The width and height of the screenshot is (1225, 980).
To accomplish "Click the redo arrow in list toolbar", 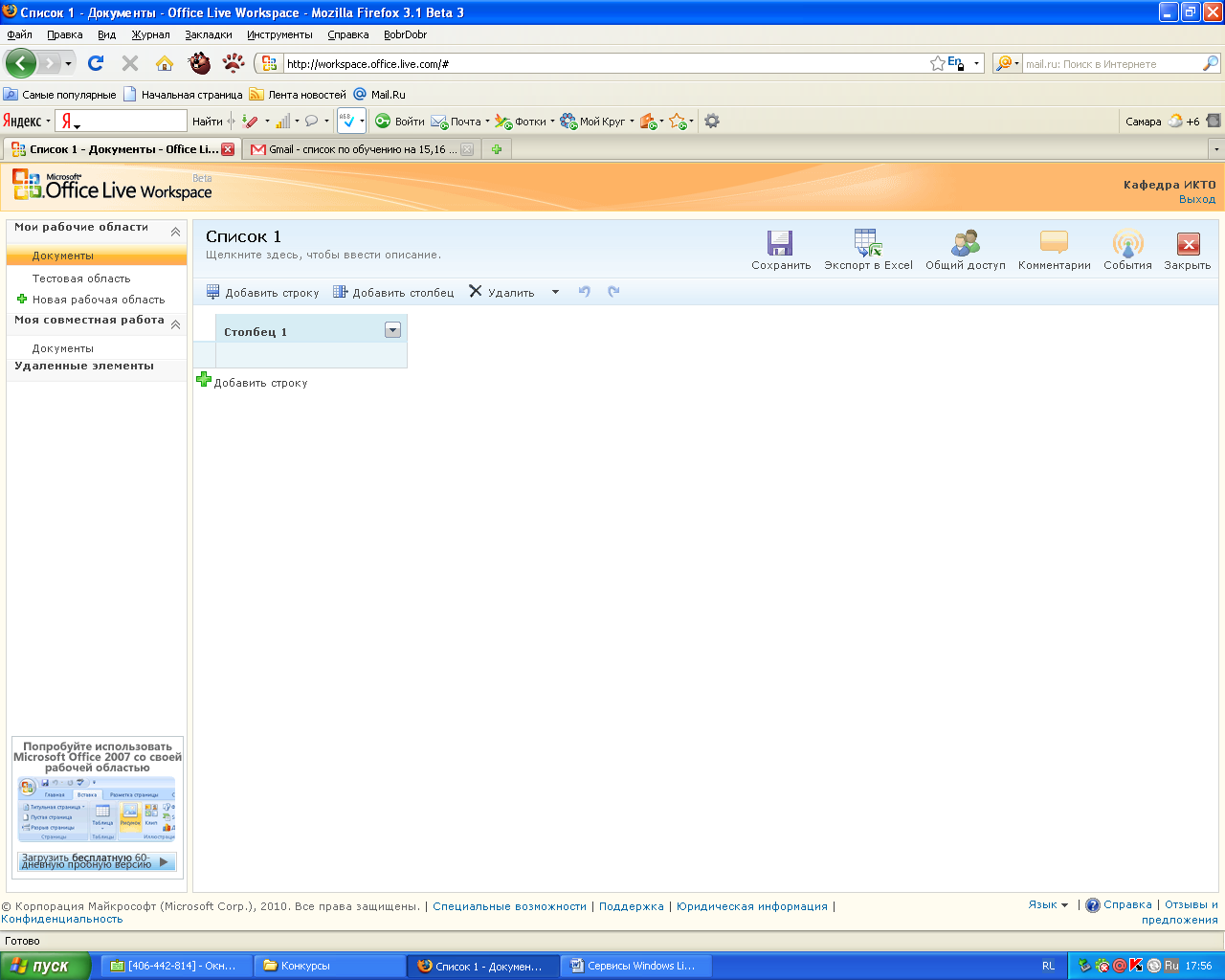I will click(x=613, y=292).
